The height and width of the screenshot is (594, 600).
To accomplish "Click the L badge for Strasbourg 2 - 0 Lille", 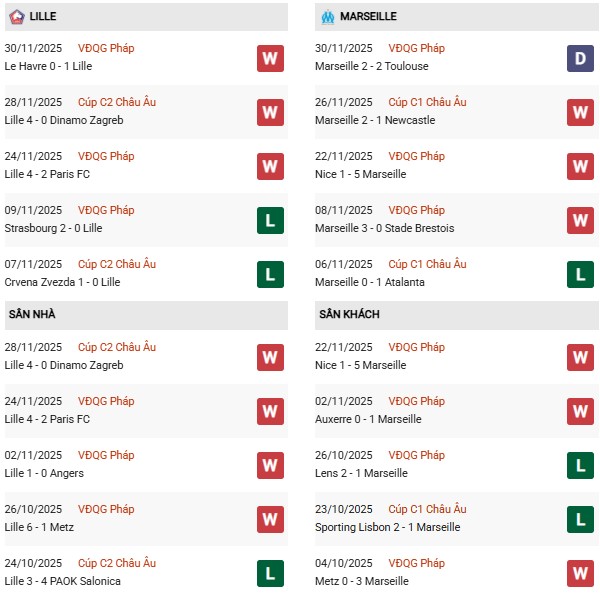I will (269, 220).
